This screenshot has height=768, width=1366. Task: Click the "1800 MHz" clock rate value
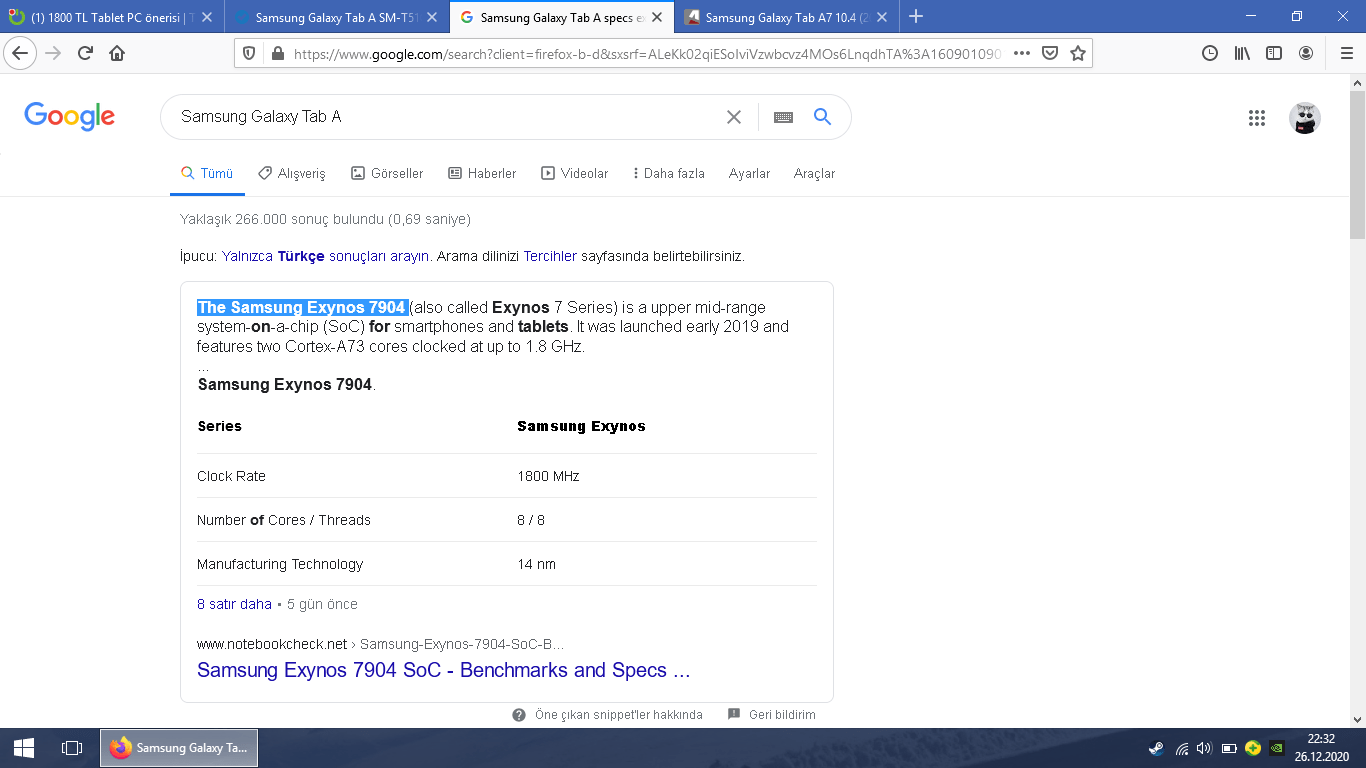548,476
